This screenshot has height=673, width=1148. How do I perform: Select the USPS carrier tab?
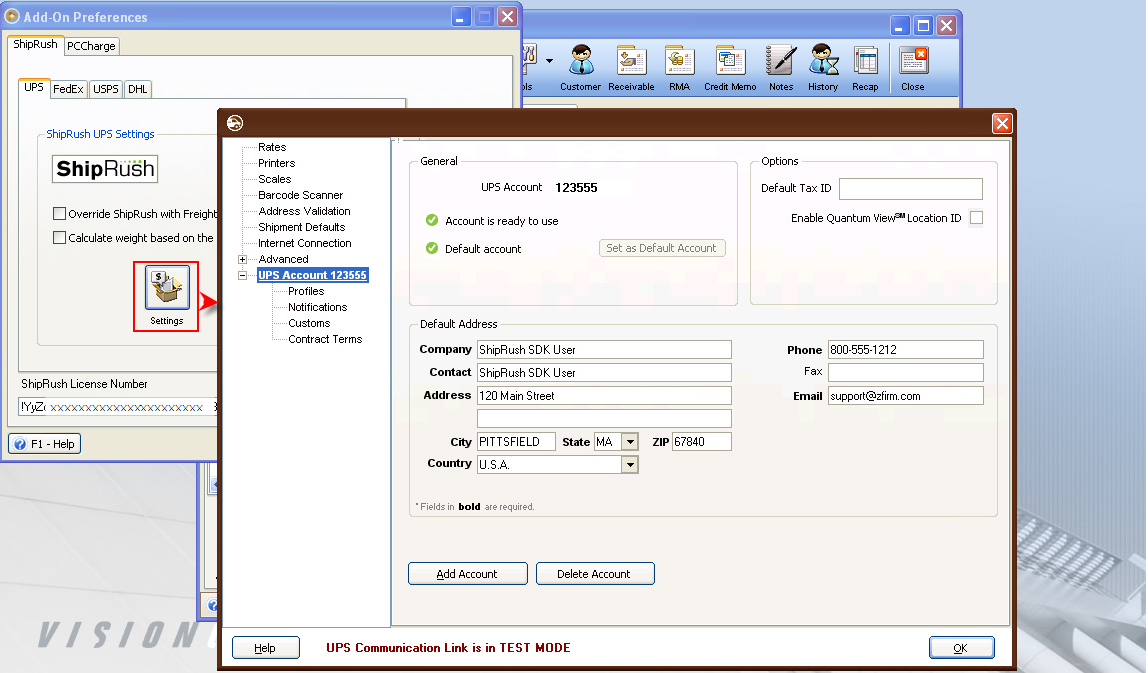click(105, 89)
